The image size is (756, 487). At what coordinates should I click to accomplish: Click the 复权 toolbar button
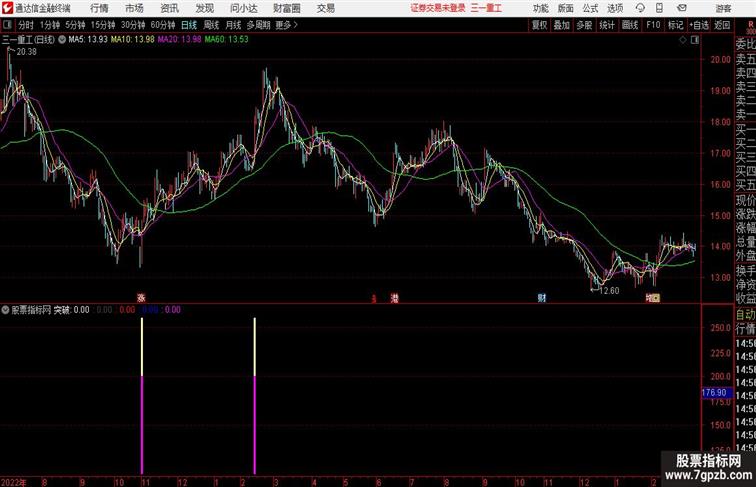click(x=540, y=25)
